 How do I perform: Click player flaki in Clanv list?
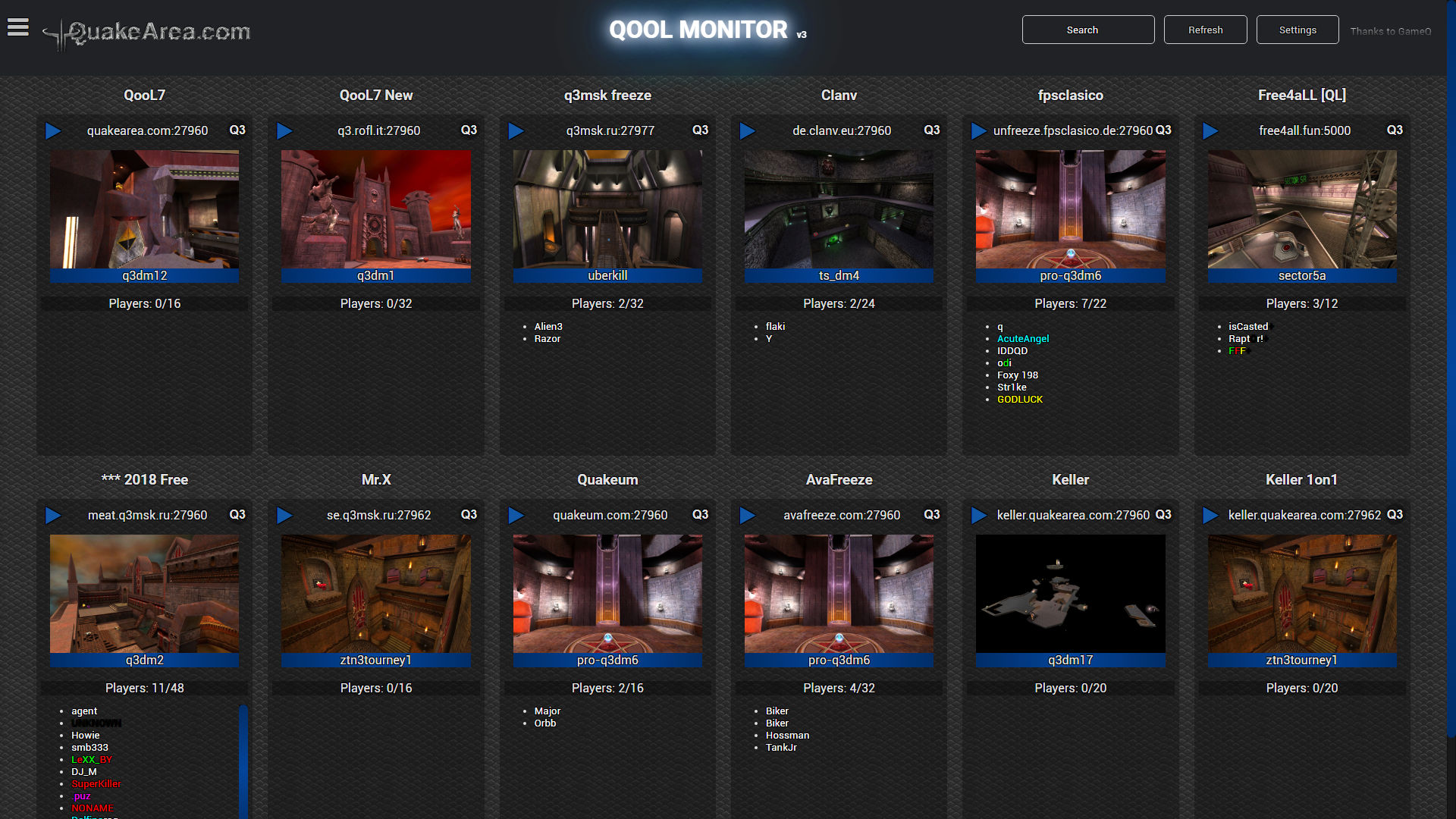tap(775, 327)
